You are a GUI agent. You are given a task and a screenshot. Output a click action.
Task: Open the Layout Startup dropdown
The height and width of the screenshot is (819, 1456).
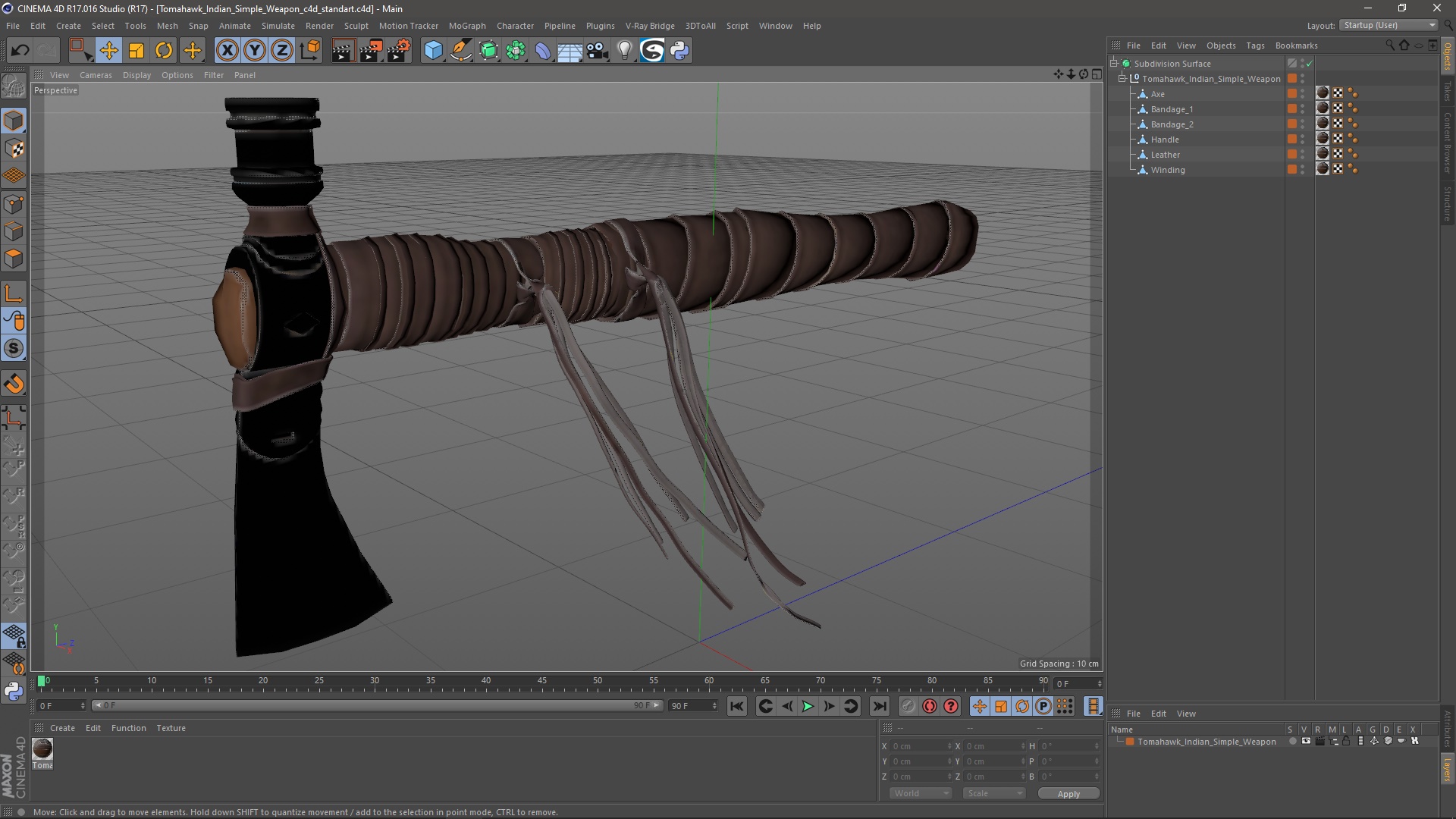coord(1389,25)
